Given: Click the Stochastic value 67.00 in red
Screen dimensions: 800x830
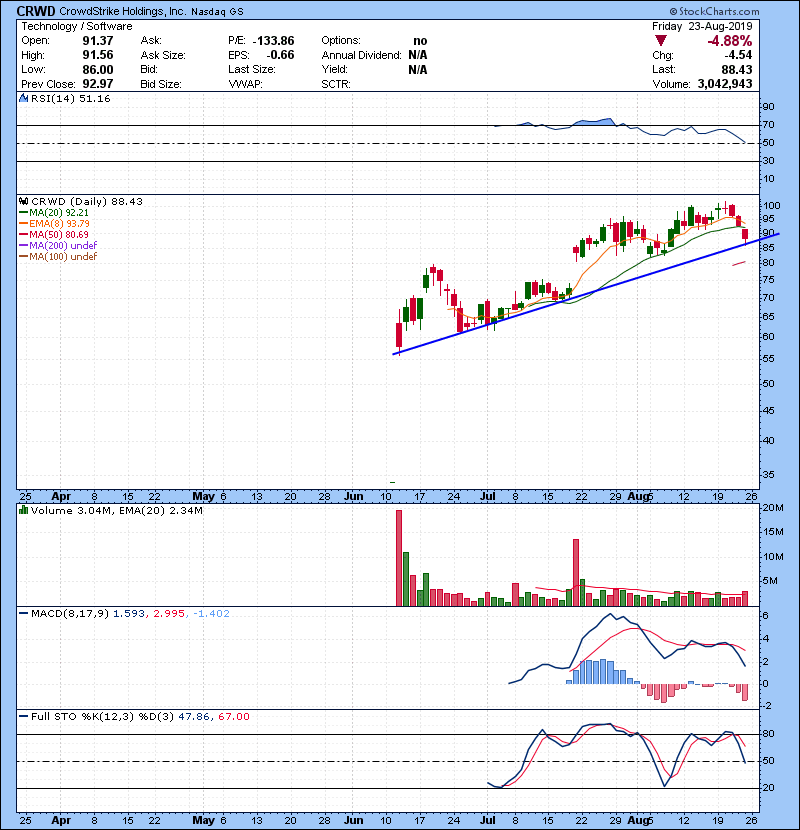Looking at the screenshot, I should coord(233,716).
